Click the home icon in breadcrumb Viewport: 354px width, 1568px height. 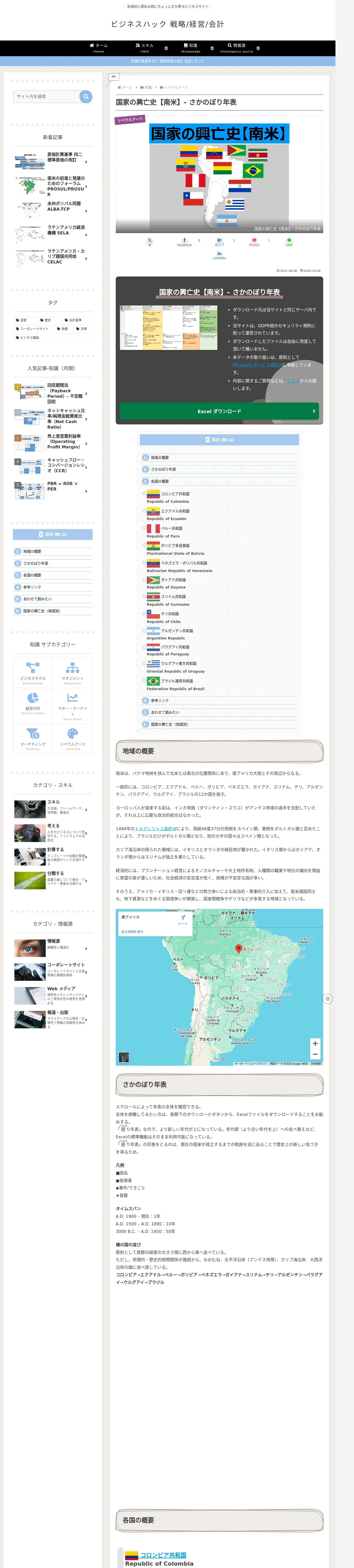[x=119, y=88]
